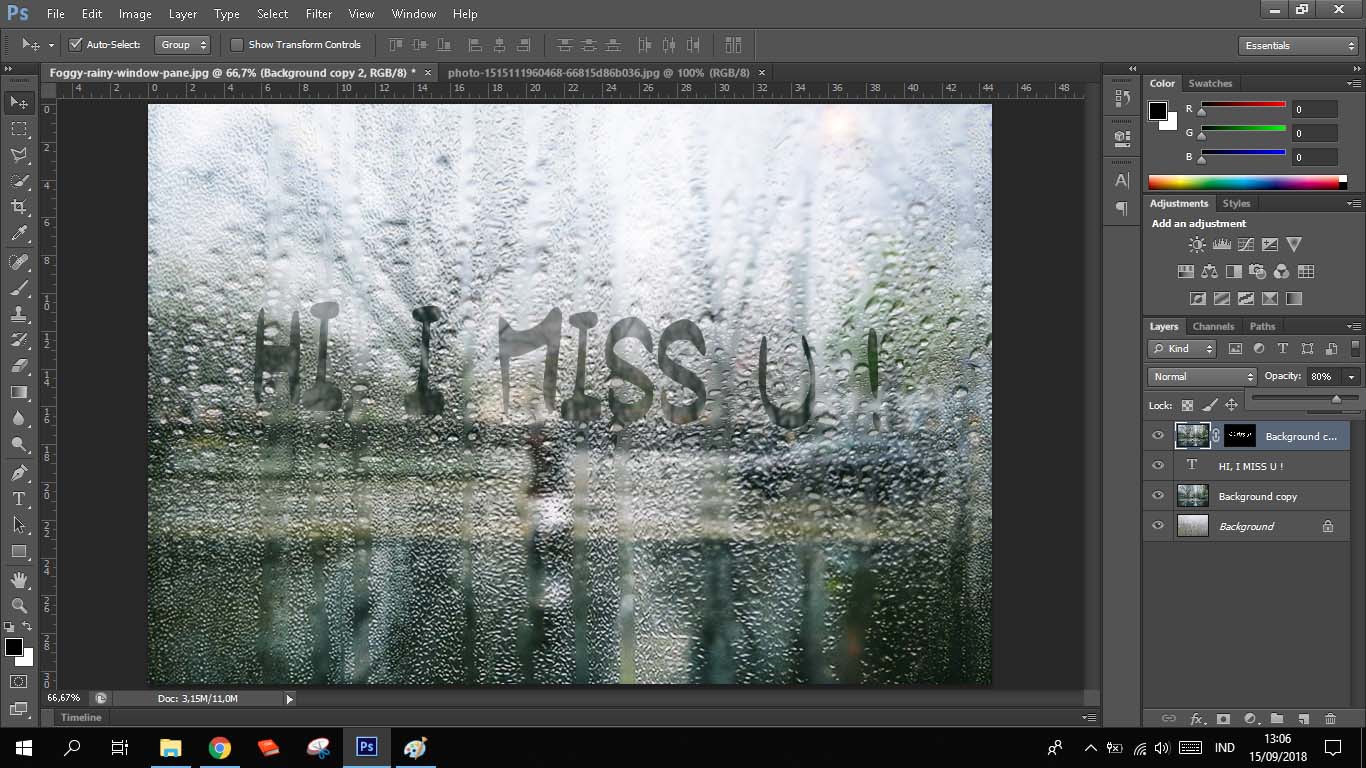Check Show Transform Controls option

[x=237, y=45]
